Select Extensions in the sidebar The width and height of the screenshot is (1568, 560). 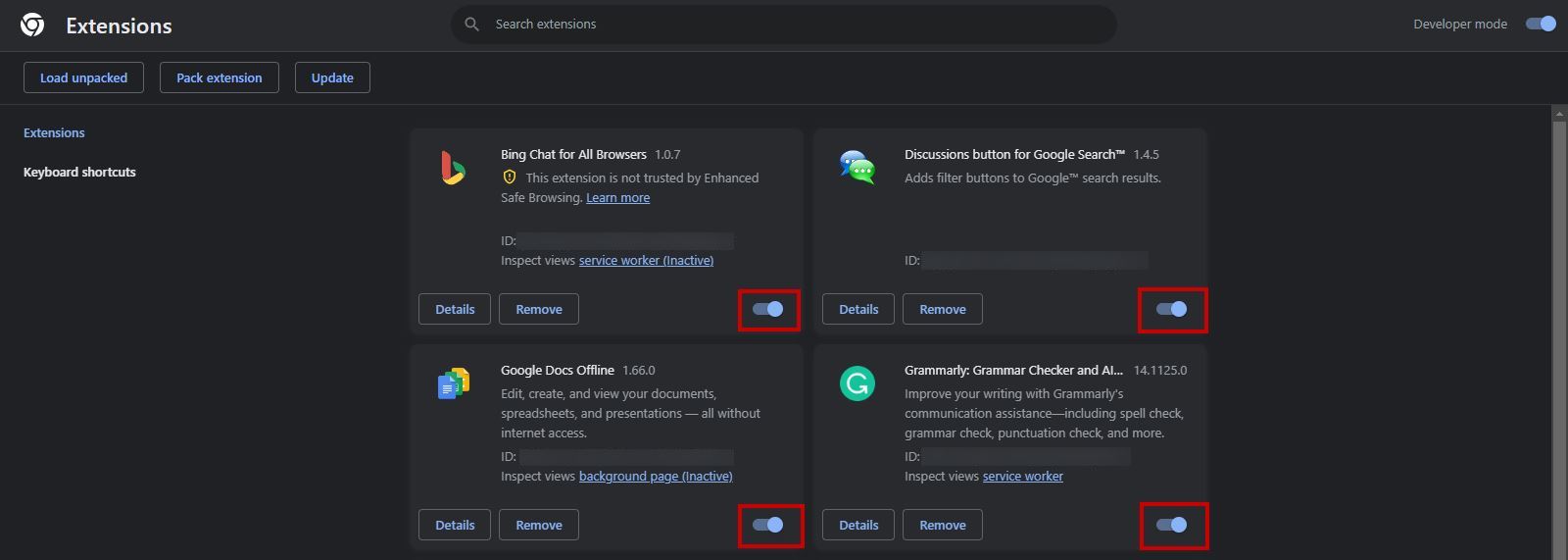click(x=54, y=132)
